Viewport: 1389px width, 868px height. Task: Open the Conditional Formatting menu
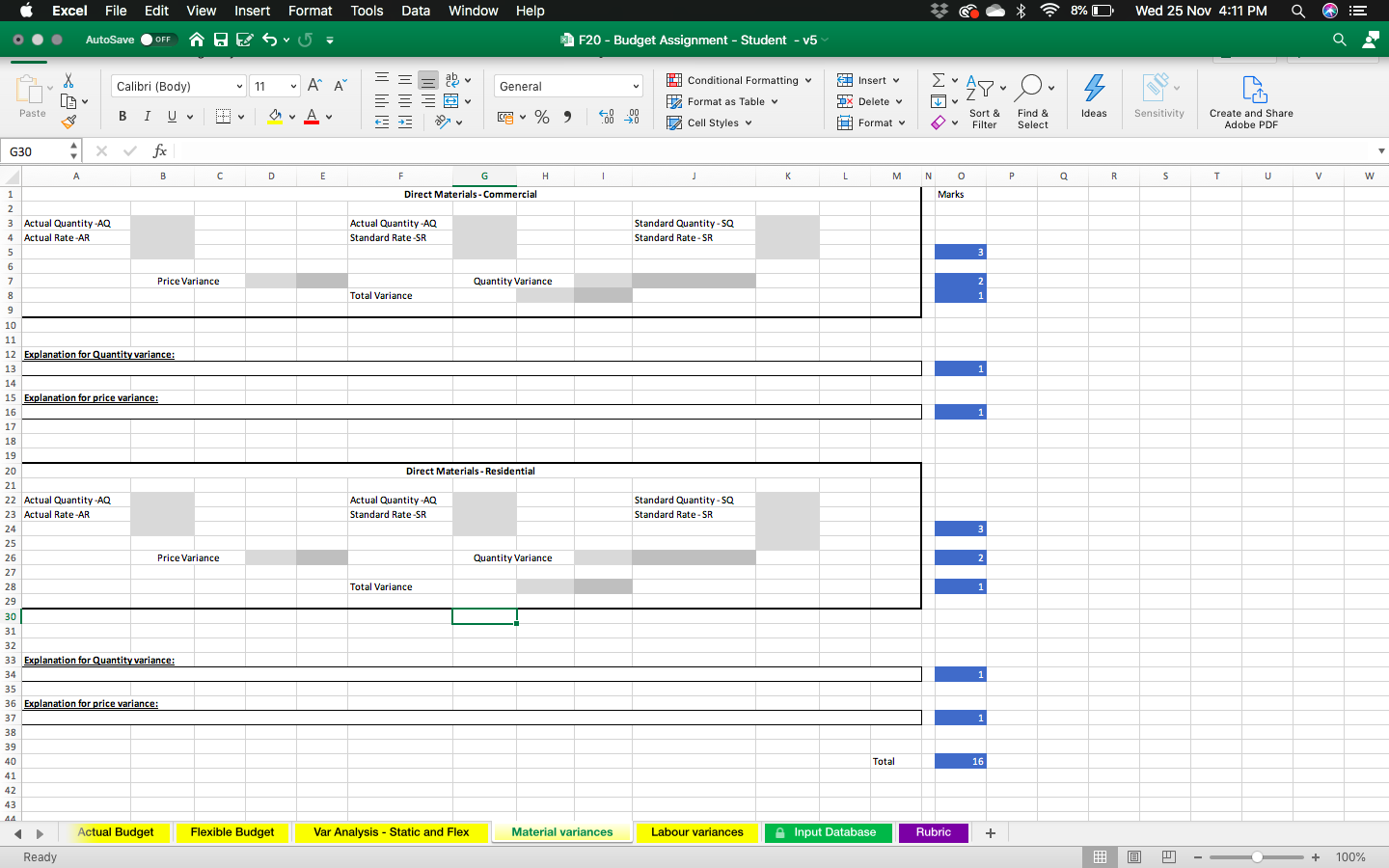[x=739, y=80]
